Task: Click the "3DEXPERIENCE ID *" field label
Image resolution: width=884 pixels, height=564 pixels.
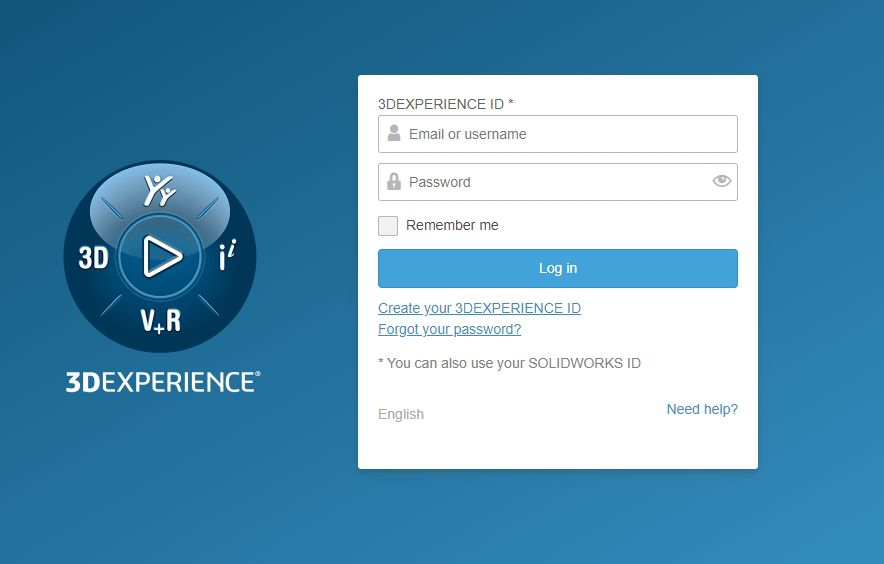Action: click(445, 104)
